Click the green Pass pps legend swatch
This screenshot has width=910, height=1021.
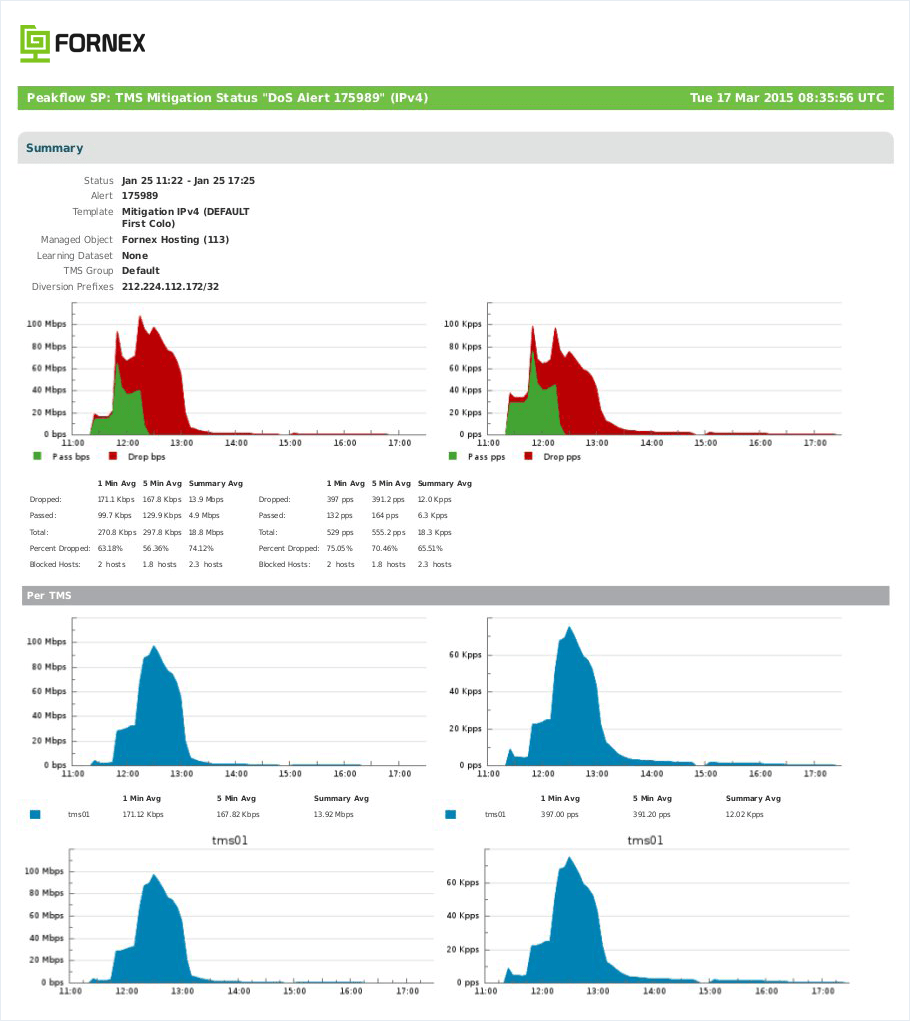point(452,456)
